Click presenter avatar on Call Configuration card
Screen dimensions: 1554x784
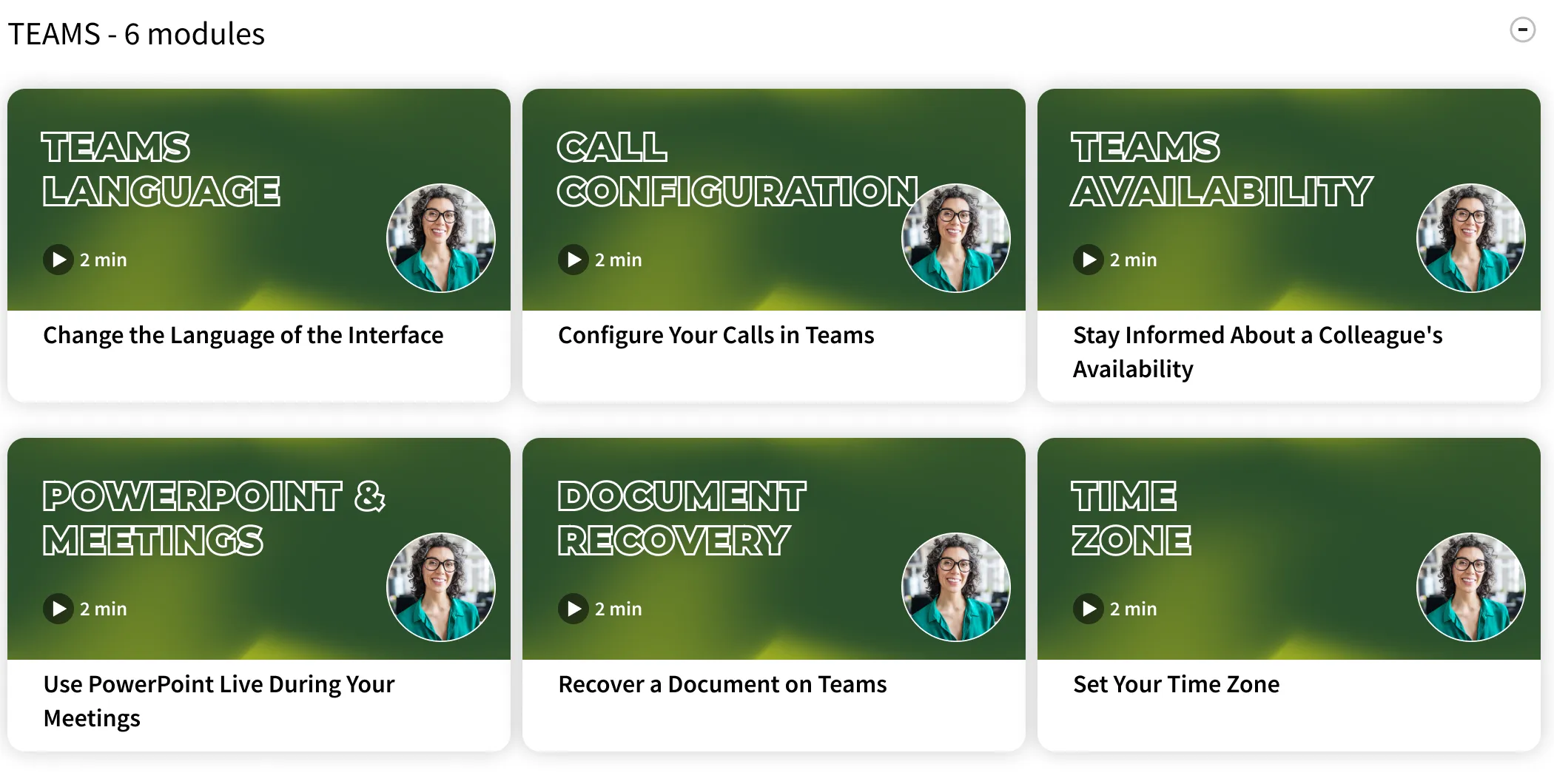[956, 238]
